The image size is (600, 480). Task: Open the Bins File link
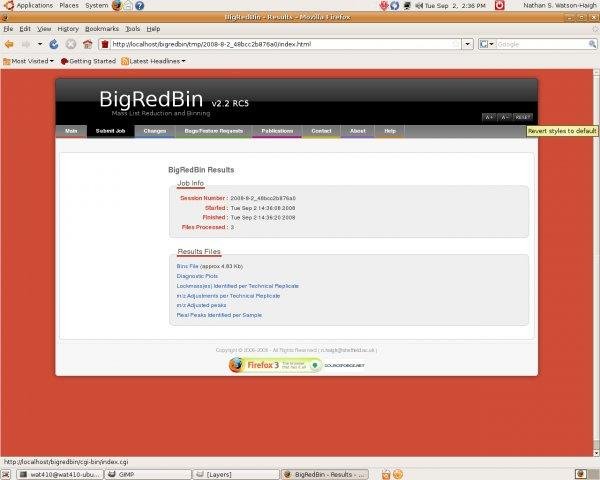(188, 266)
